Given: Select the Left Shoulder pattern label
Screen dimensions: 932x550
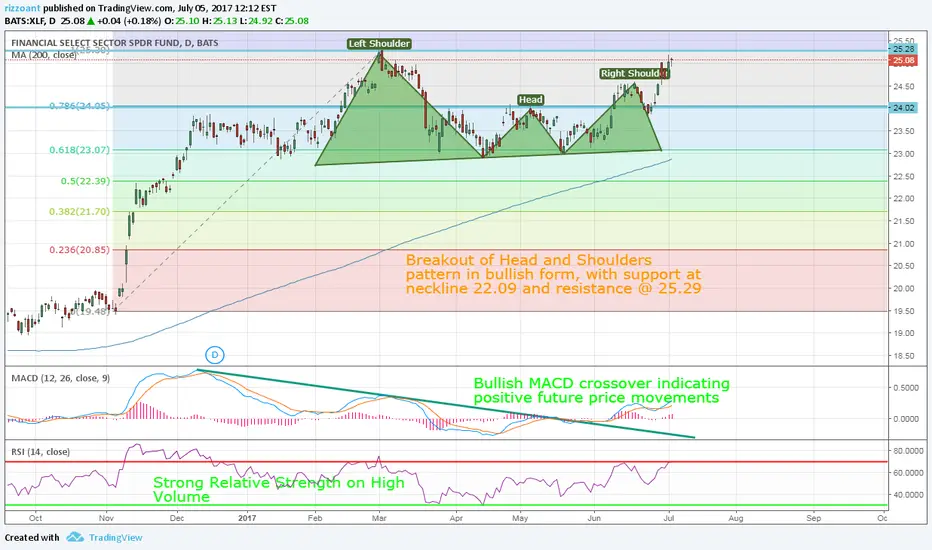Looking at the screenshot, I should coord(379,43).
